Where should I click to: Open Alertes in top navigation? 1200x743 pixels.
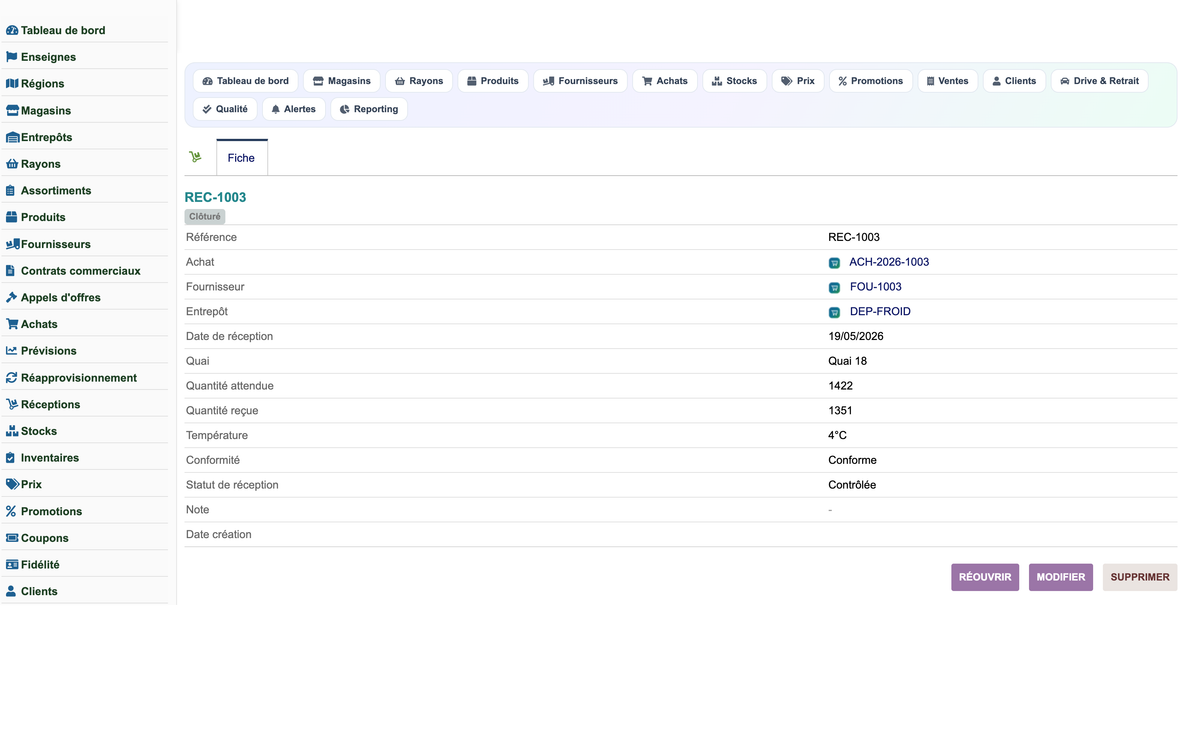pyautogui.click(x=294, y=109)
